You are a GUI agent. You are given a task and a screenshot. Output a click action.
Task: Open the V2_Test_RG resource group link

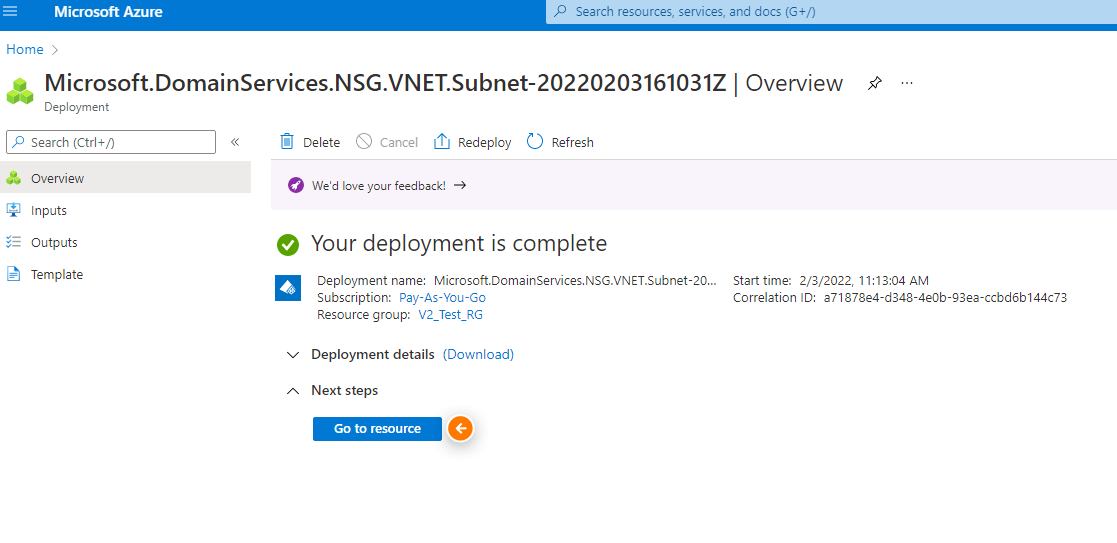[450, 315]
